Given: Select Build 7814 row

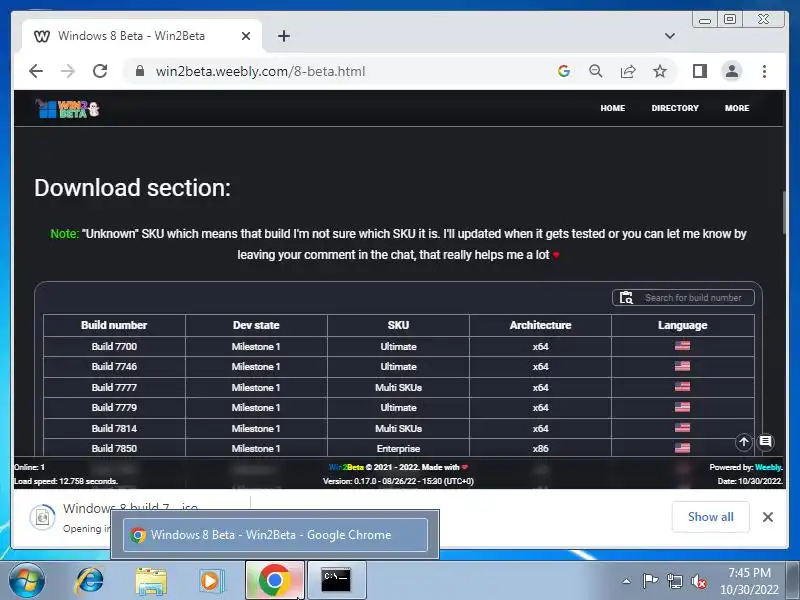Looking at the screenshot, I should tap(398, 428).
